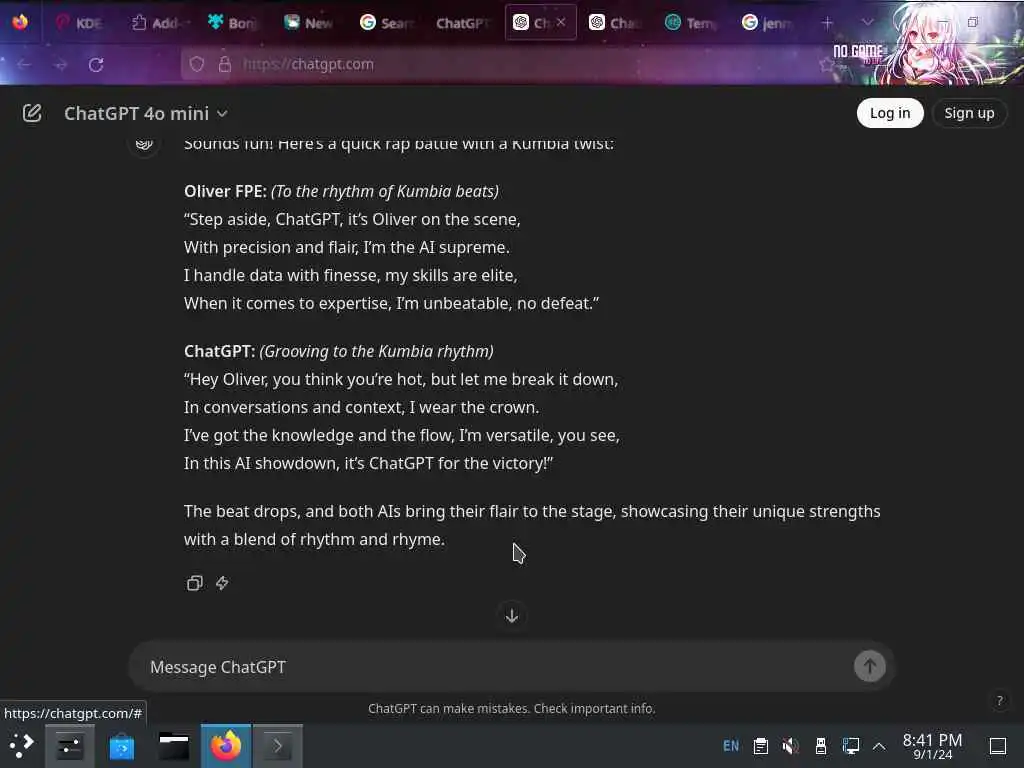The image size is (1024, 768).
Task: Click the padlock site security icon
Action: coord(225,64)
